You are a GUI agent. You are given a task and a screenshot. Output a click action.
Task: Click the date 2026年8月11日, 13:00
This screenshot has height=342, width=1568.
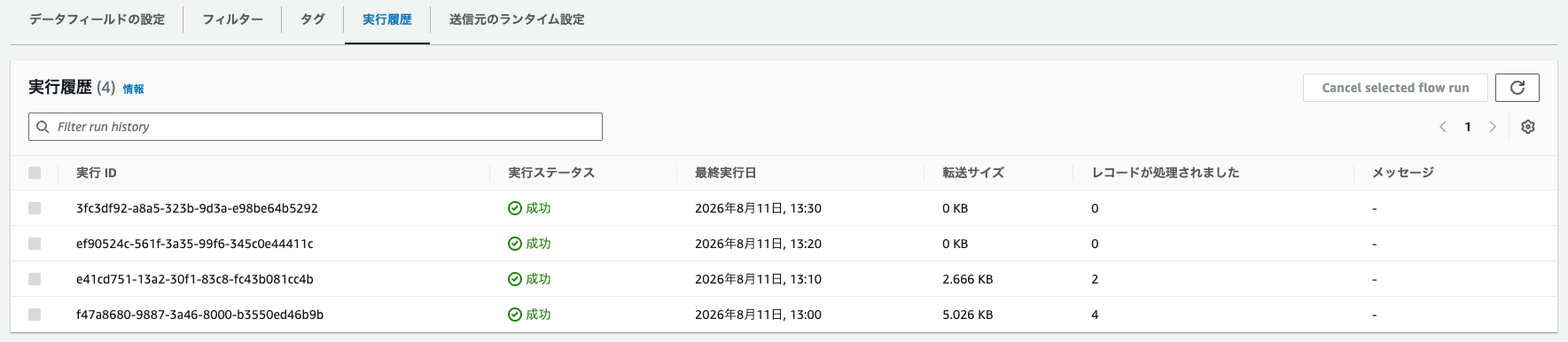click(x=758, y=315)
